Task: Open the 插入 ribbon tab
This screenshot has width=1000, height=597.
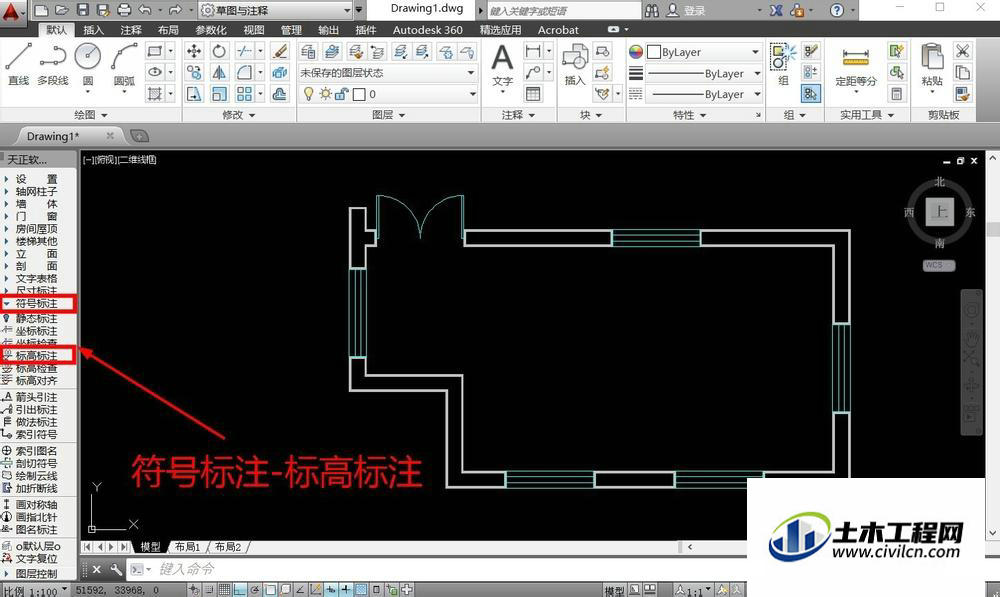Action: (94, 30)
